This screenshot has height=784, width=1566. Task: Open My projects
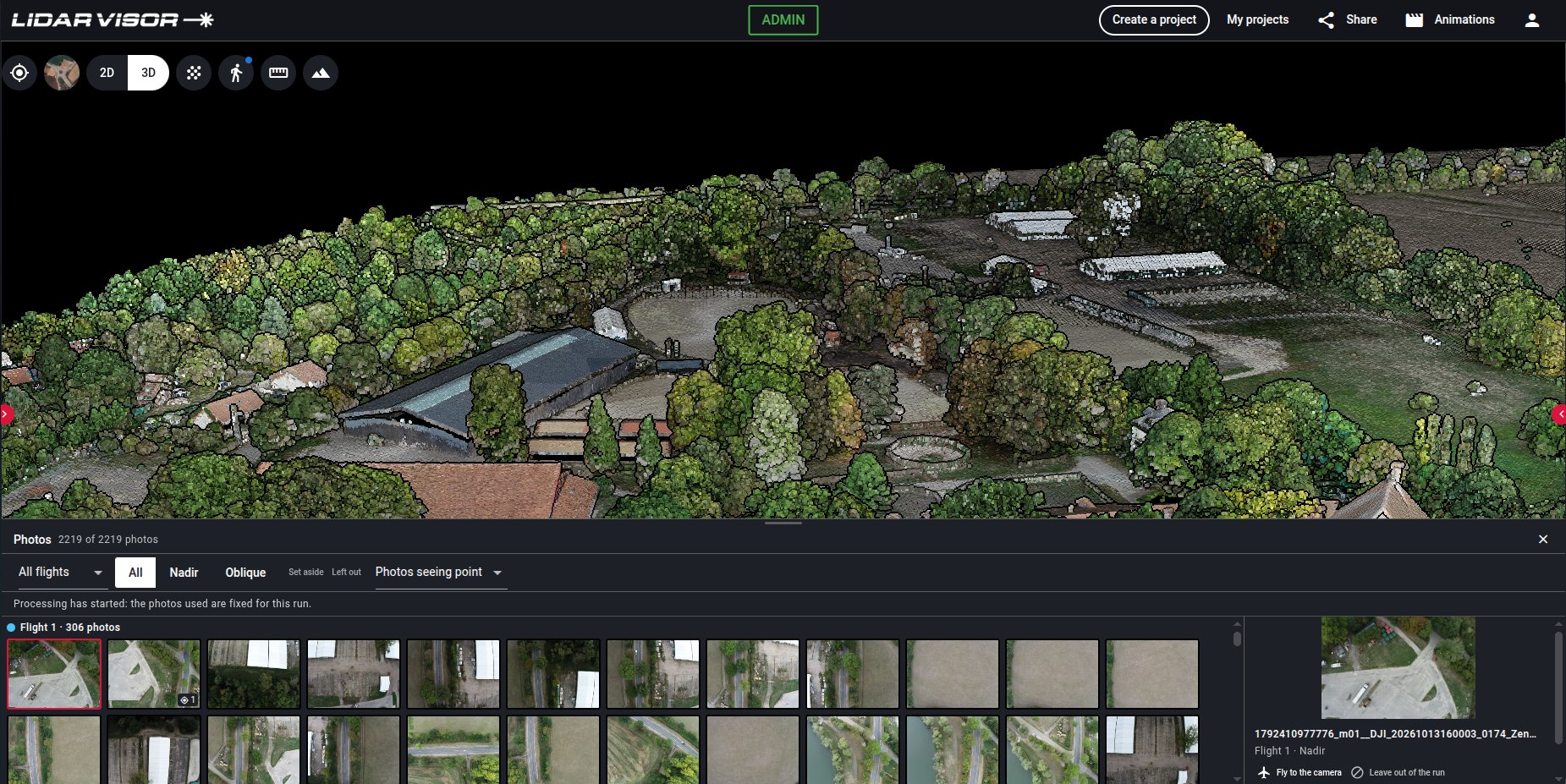tap(1257, 19)
